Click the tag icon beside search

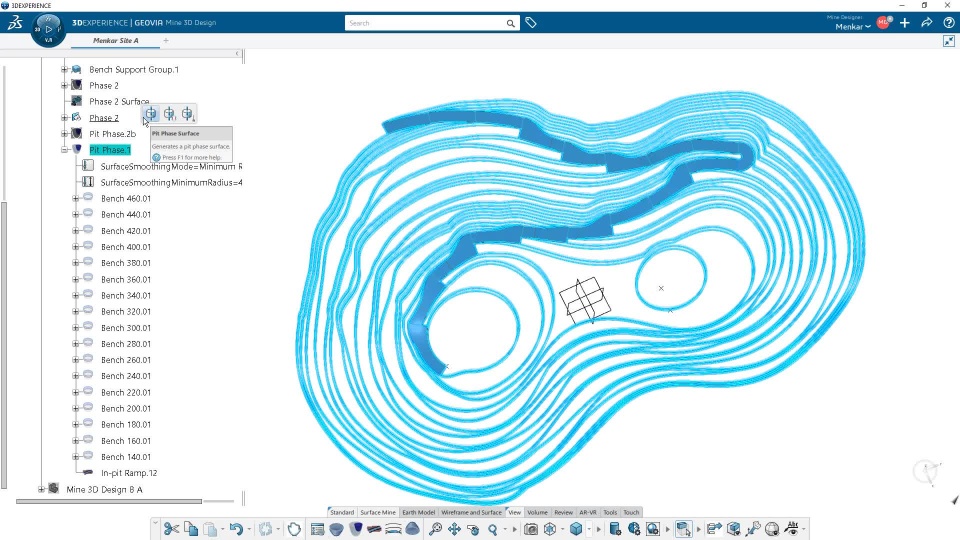click(x=531, y=23)
